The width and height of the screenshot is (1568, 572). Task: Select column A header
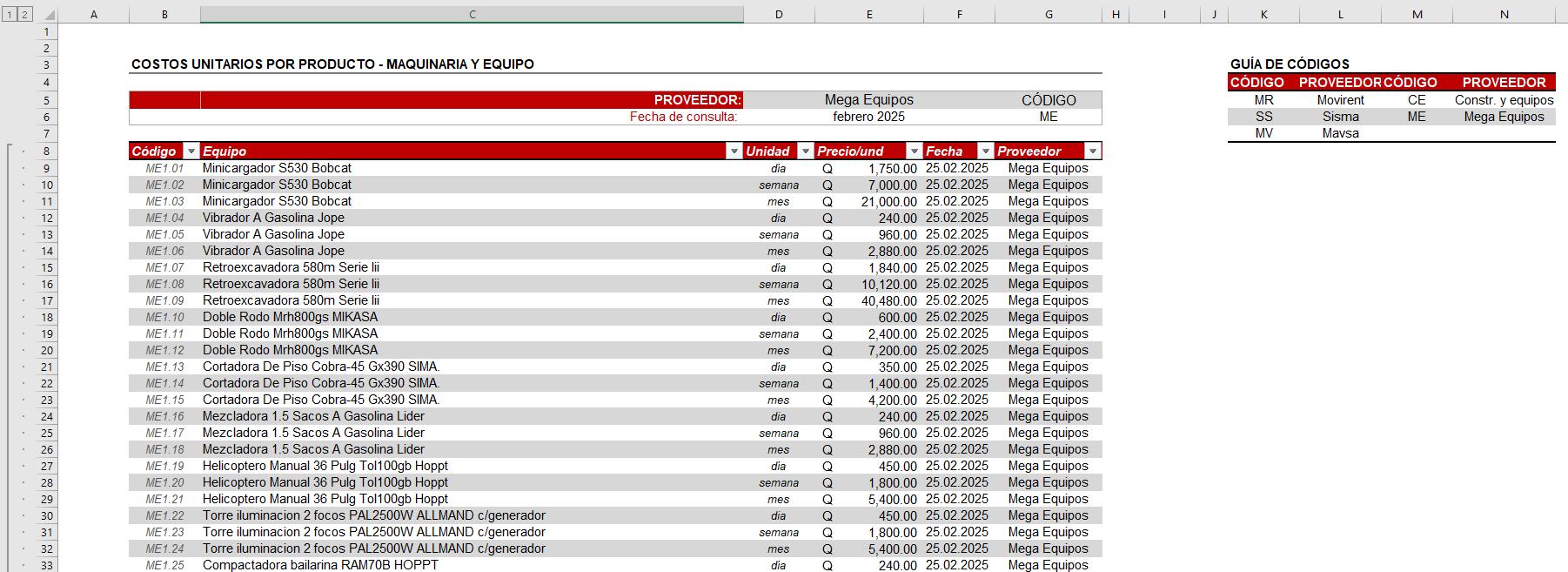tap(93, 14)
